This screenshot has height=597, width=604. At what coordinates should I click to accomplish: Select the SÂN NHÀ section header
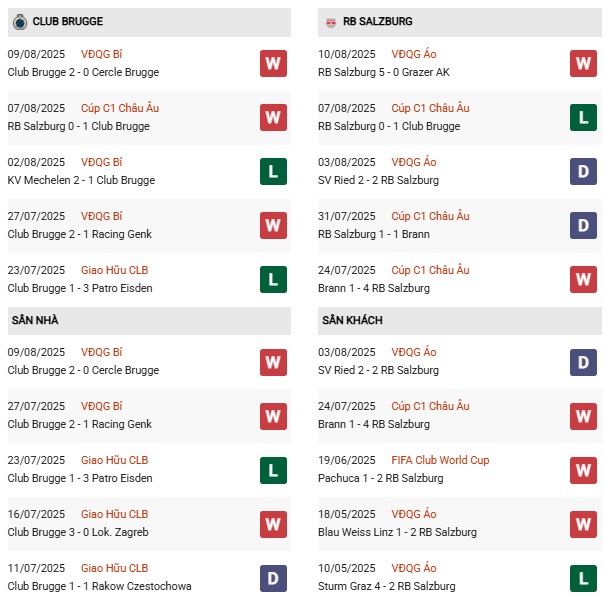[x=36, y=320]
